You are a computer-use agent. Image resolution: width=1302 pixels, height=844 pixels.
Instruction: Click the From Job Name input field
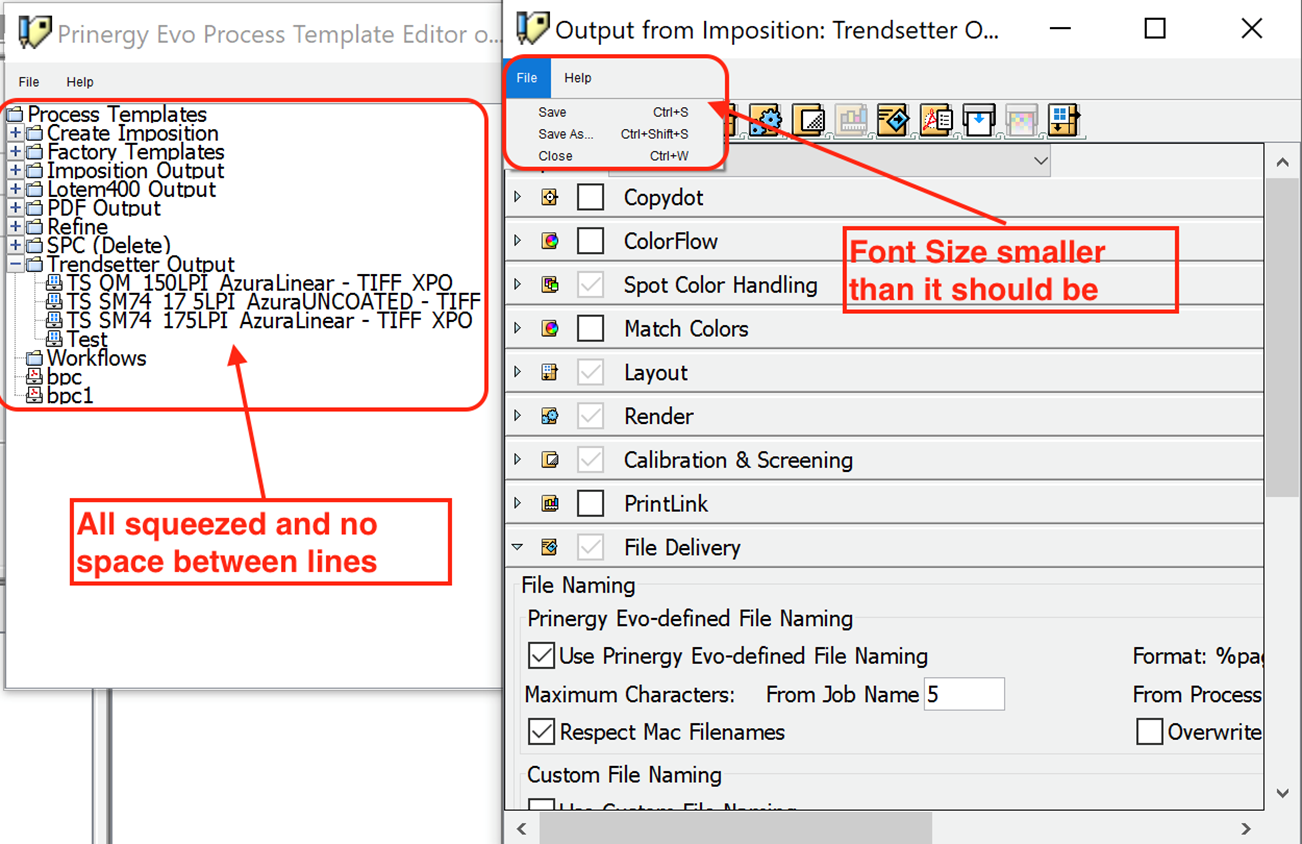(964, 694)
